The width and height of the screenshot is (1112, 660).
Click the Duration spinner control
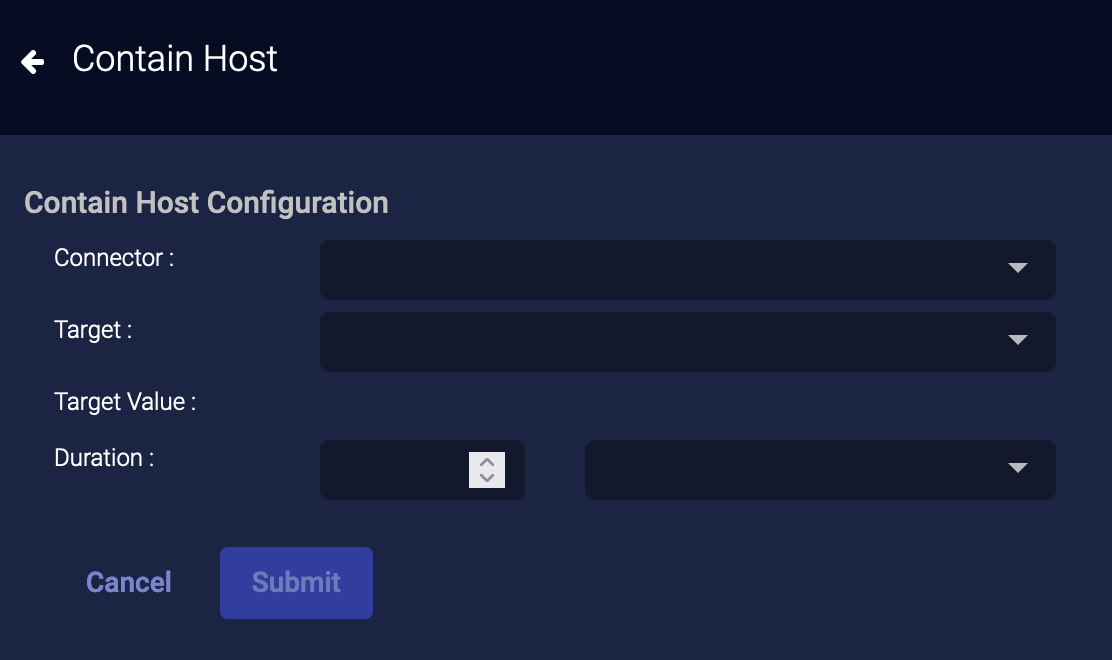click(x=487, y=470)
